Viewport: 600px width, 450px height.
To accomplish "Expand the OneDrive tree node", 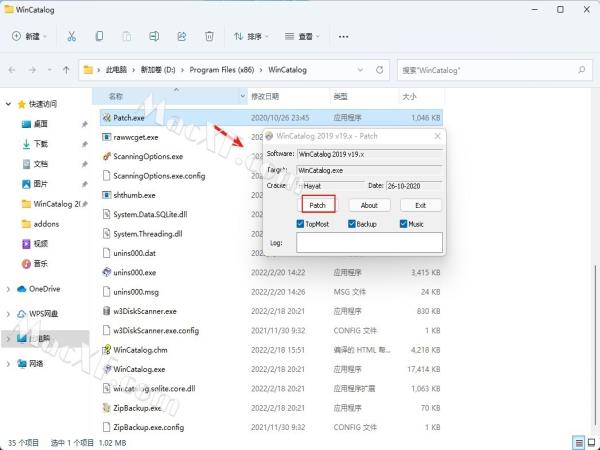I will (9, 289).
